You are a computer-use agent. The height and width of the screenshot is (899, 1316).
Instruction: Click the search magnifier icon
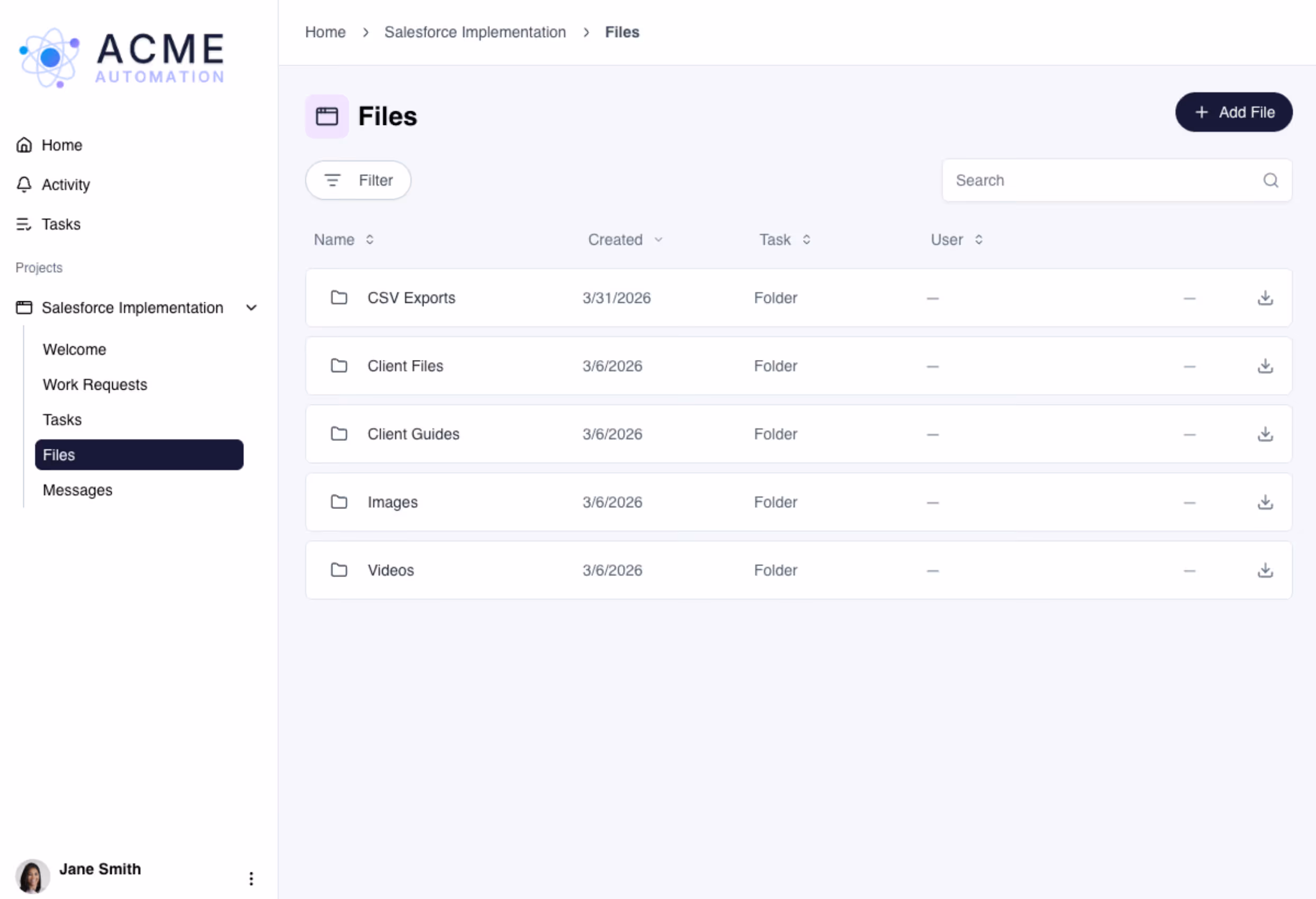1270,180
